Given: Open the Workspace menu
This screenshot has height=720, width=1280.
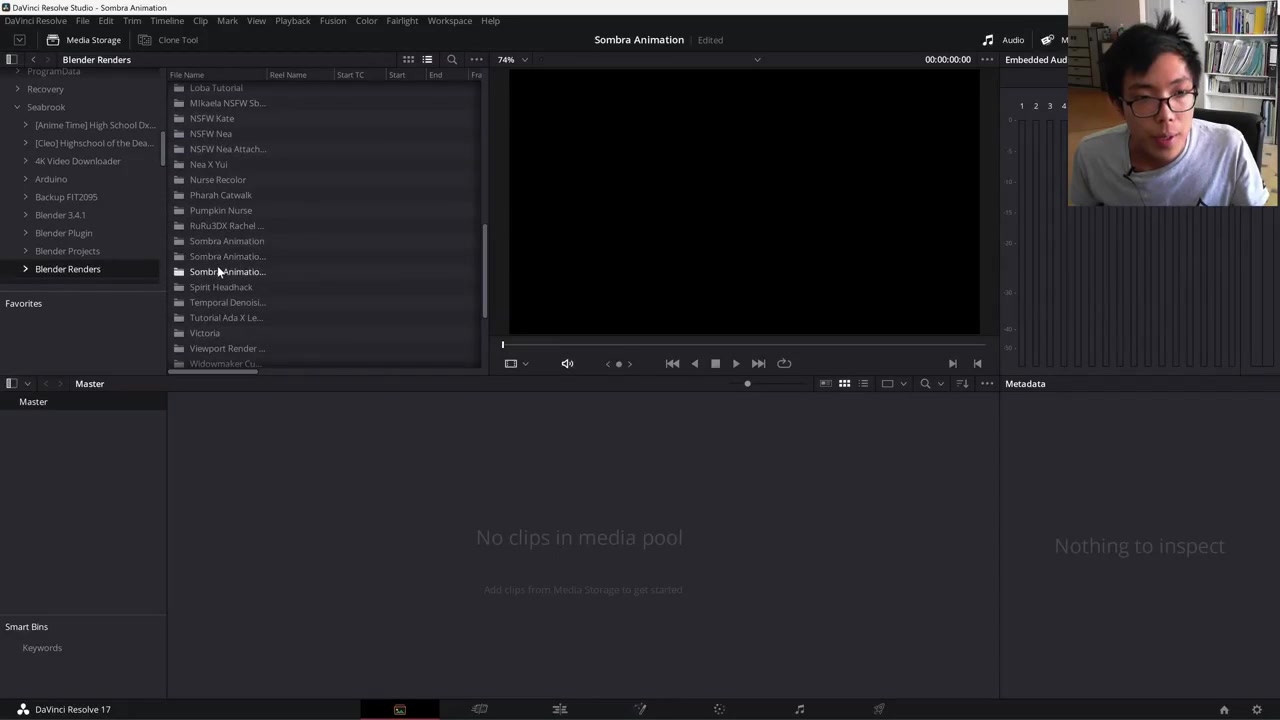Looking at the screenshot, I should click(x=449, y=21).
